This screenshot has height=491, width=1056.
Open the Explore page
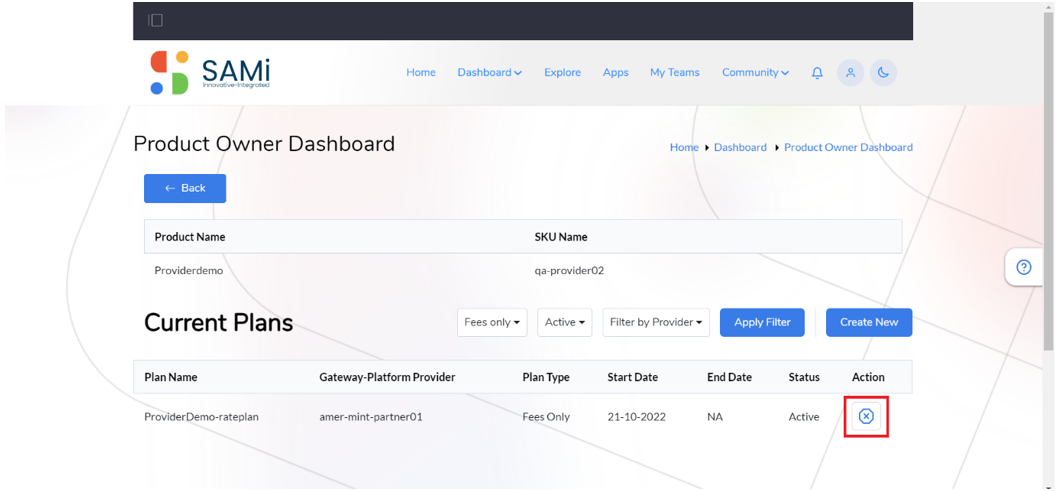pos(562,73)
